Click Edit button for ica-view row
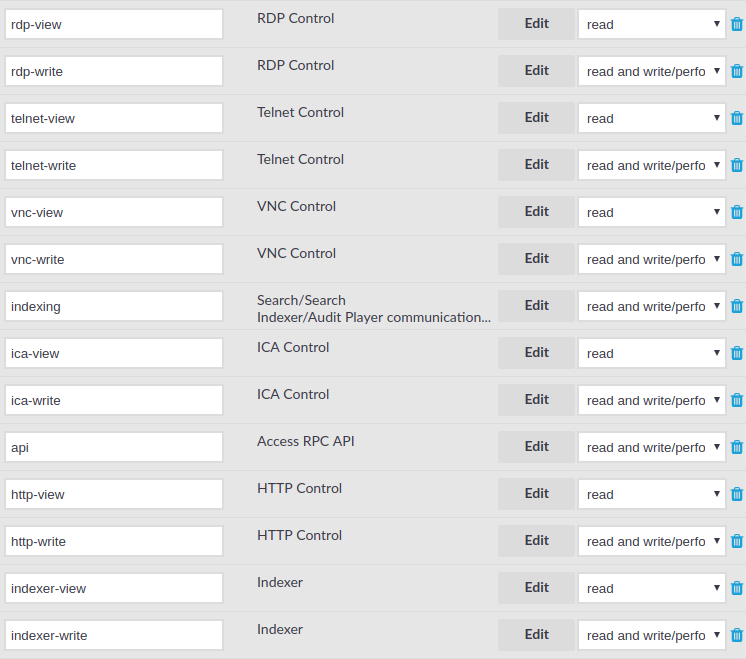This screenshot has width=746, height=659. [x=536, y=353]
